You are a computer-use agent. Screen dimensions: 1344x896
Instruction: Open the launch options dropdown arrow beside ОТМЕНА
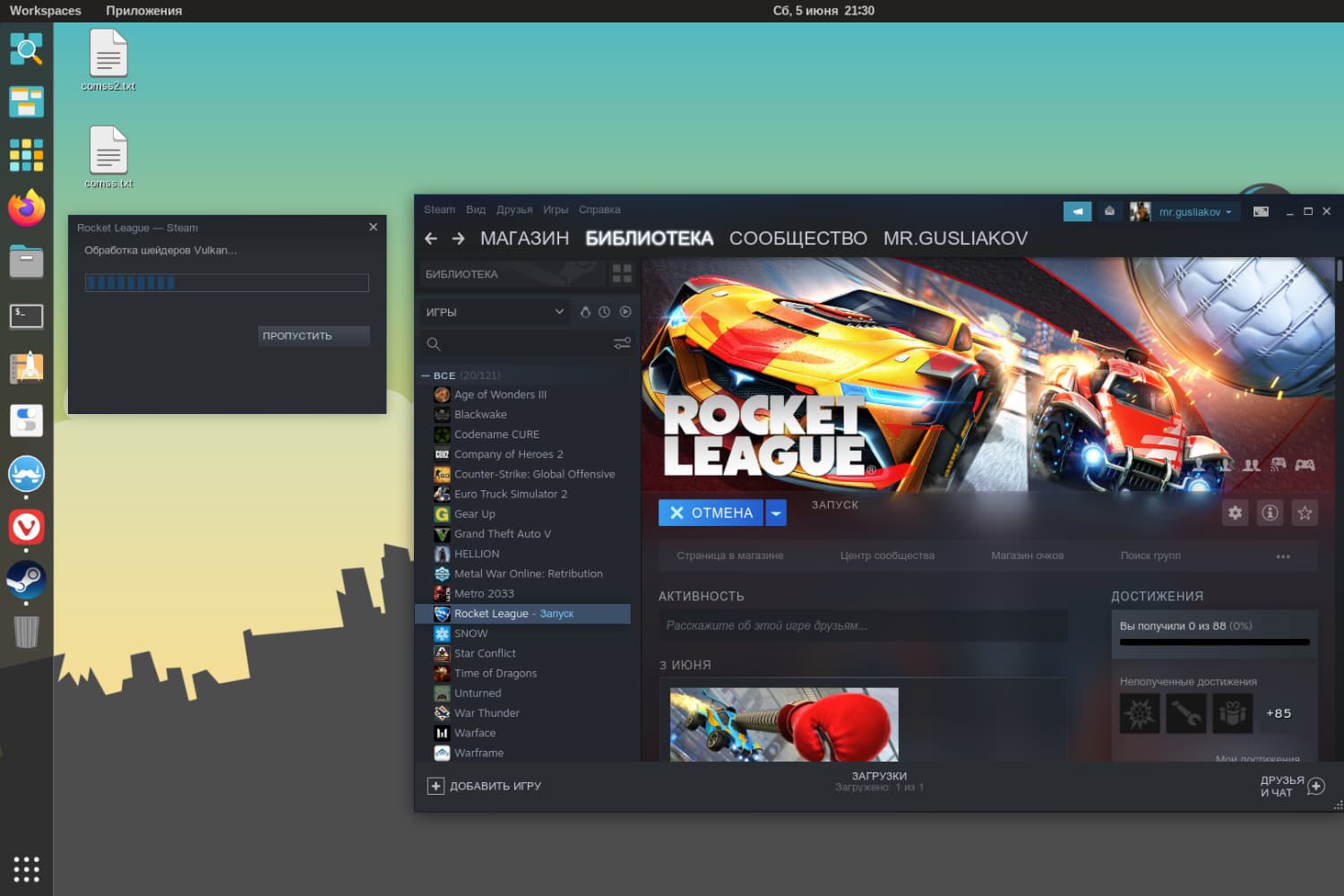click(776, 513)
